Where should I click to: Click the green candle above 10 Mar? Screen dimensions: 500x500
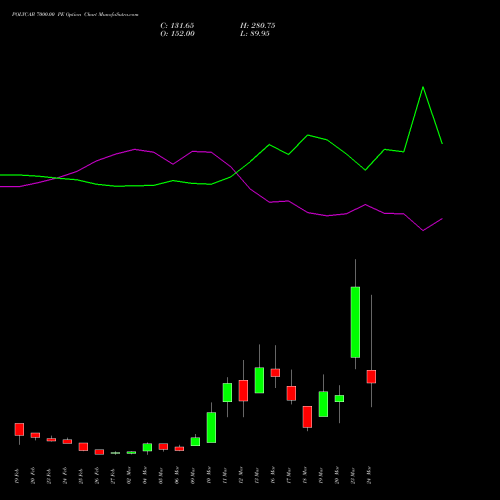click(x=211, y=427)
